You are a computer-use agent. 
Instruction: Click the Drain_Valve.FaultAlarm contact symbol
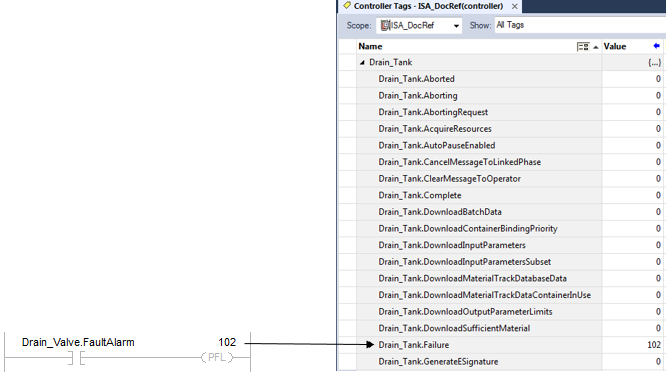[x=76, y=358]
